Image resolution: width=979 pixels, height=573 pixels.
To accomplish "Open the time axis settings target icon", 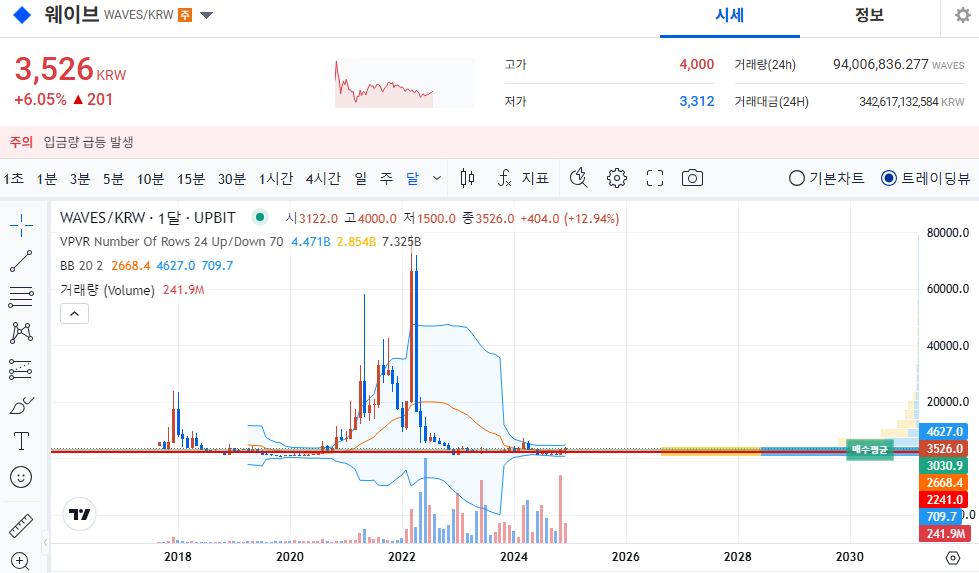I will [x=953, y=557].
